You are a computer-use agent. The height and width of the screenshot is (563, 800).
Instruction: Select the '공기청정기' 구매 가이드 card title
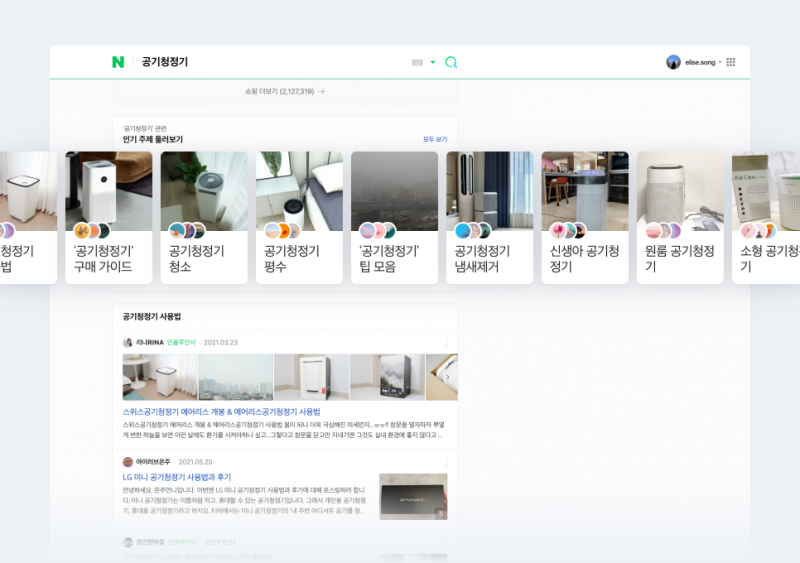click(103, 259)
